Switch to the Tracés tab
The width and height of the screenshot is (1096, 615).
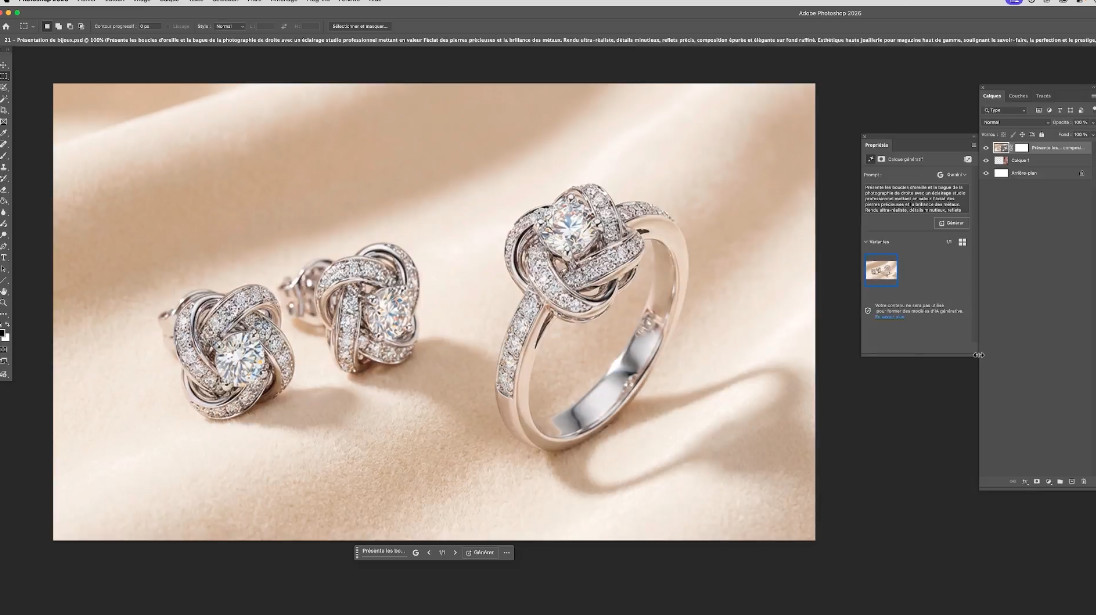(x=1043, y=96)
